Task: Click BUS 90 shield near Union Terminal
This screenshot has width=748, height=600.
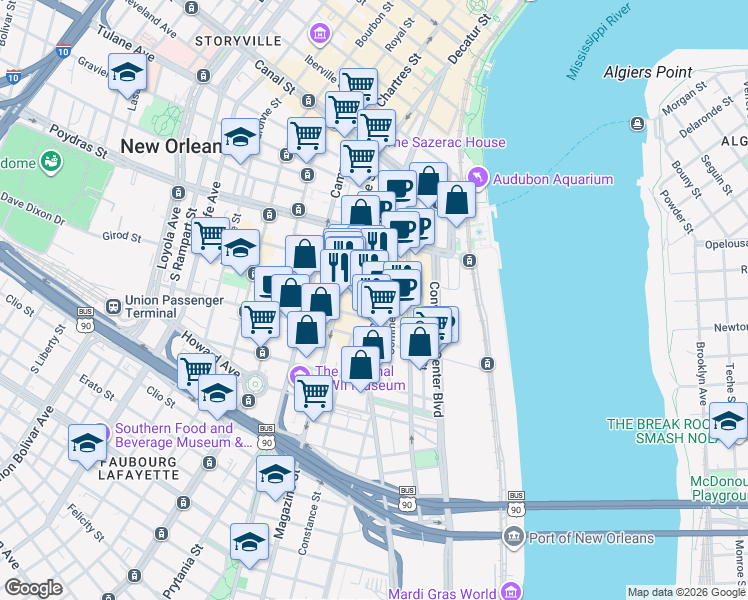Action: point(85,321)
